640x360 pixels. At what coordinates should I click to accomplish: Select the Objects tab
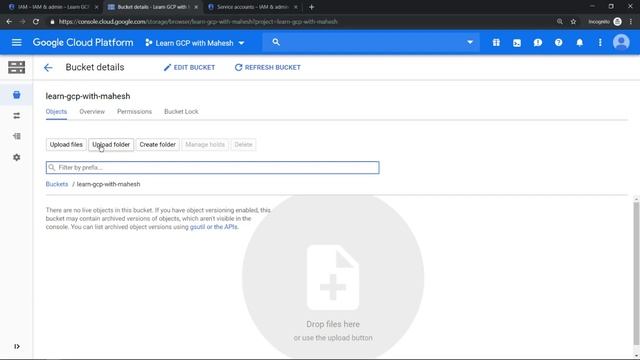pyautogui.click(x=56, y=111)
